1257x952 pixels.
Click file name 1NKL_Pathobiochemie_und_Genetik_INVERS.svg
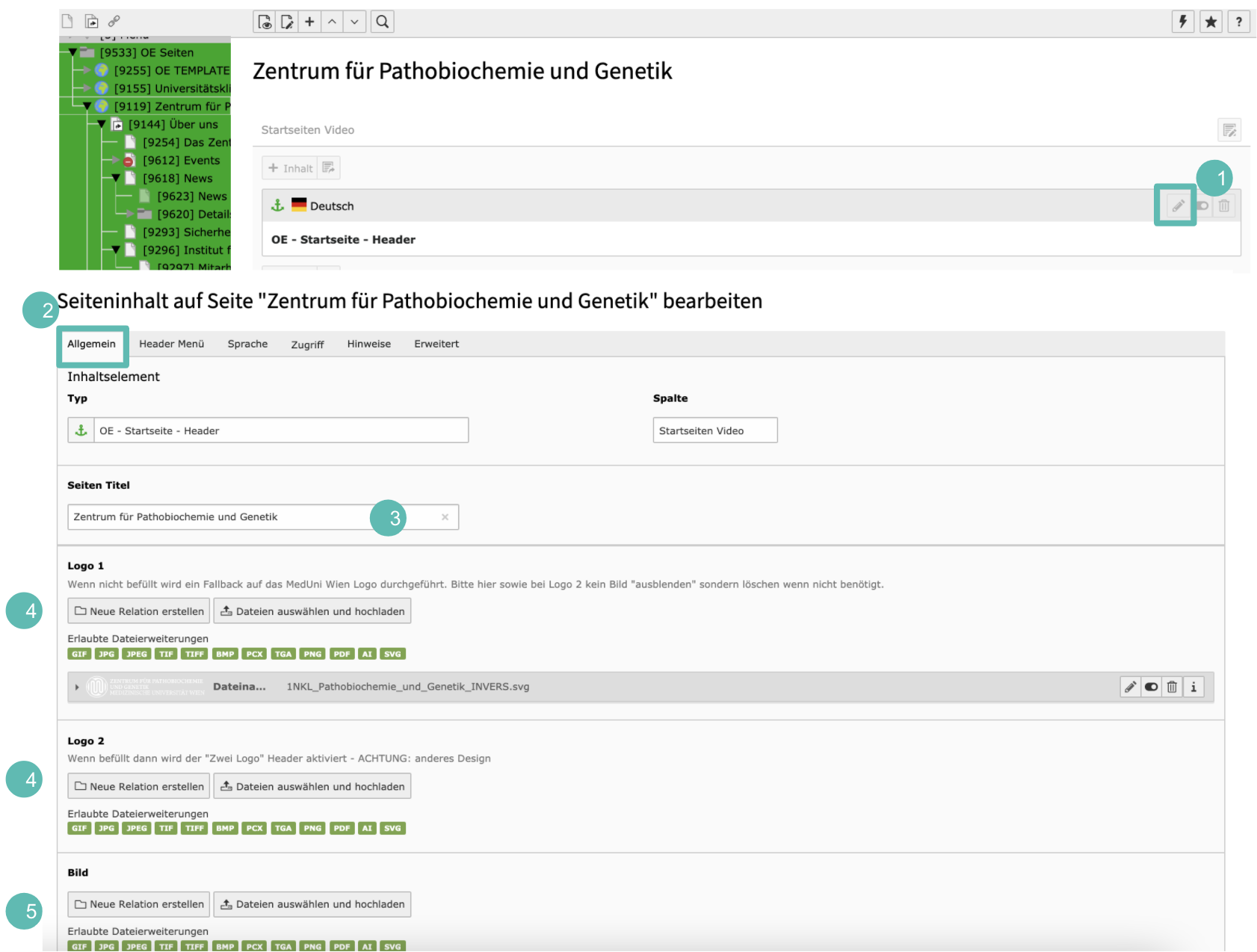tap(408, 687)
